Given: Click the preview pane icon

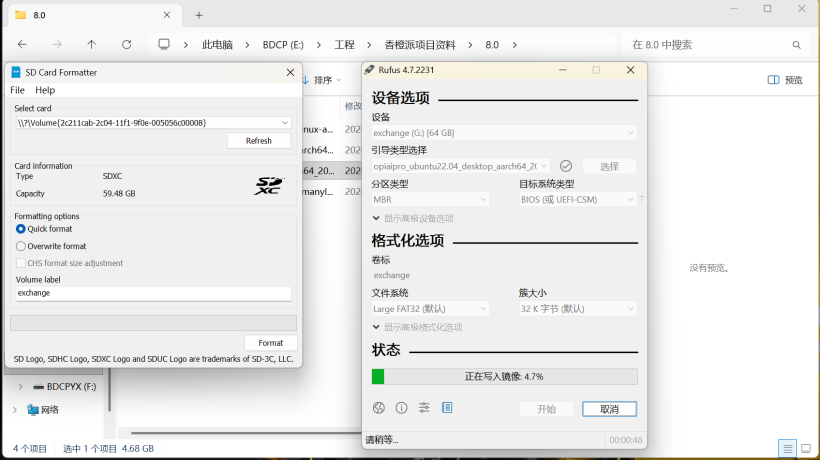Looking at the screenshot, I should tap(773, 80).
